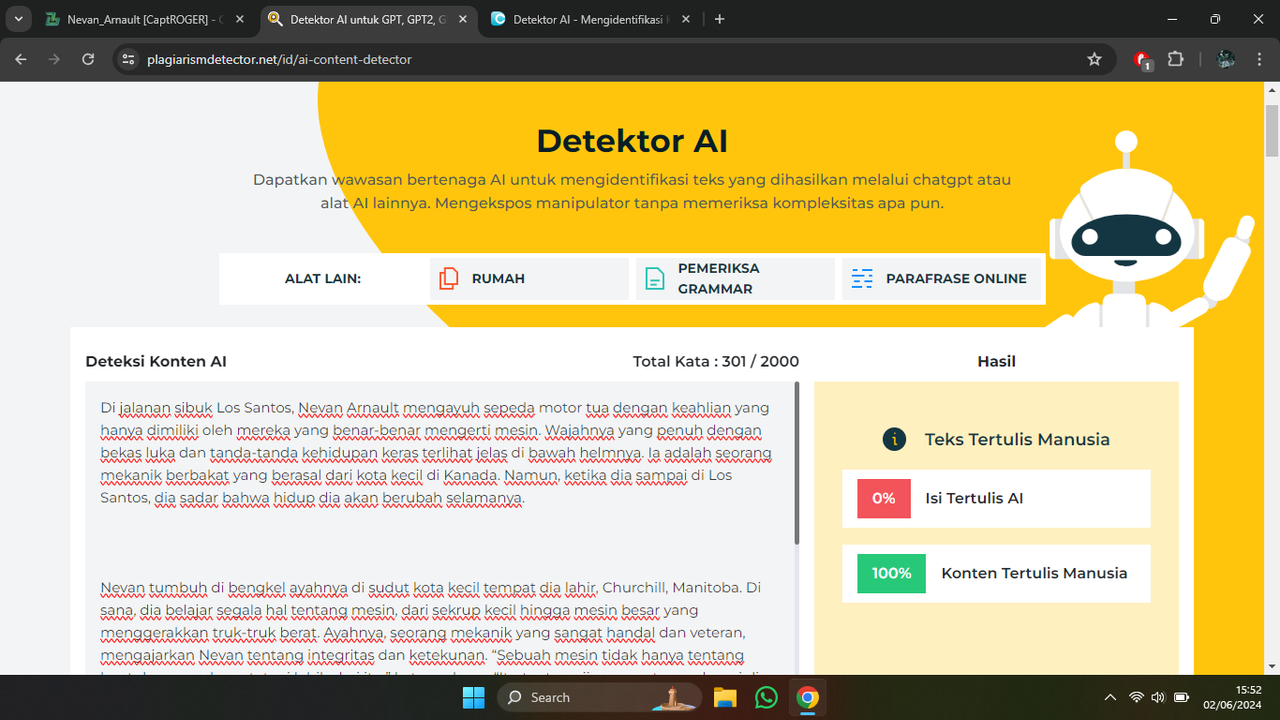This screenshot has width=1280, height=720.
Task: Open the Wi-Fi network tray icon
Action: [1136, 697]
